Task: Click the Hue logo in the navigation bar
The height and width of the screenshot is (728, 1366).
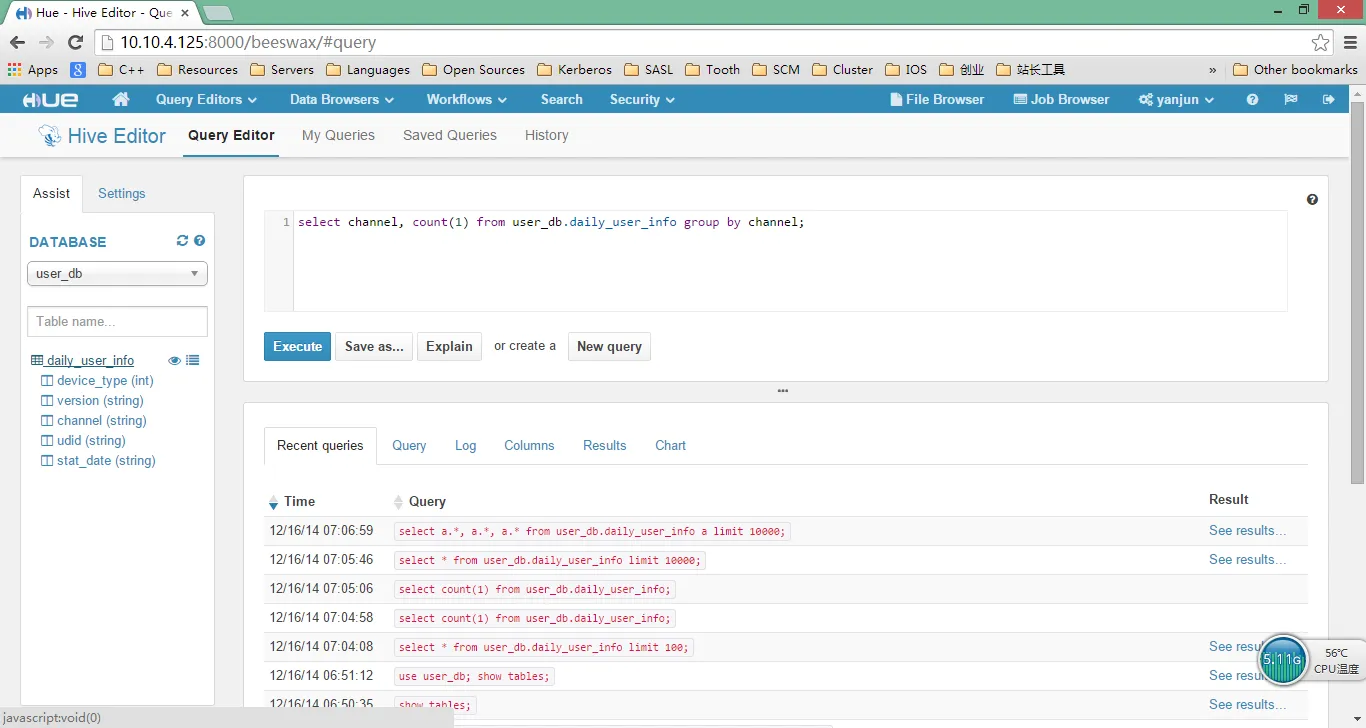Action: (51, 99)
